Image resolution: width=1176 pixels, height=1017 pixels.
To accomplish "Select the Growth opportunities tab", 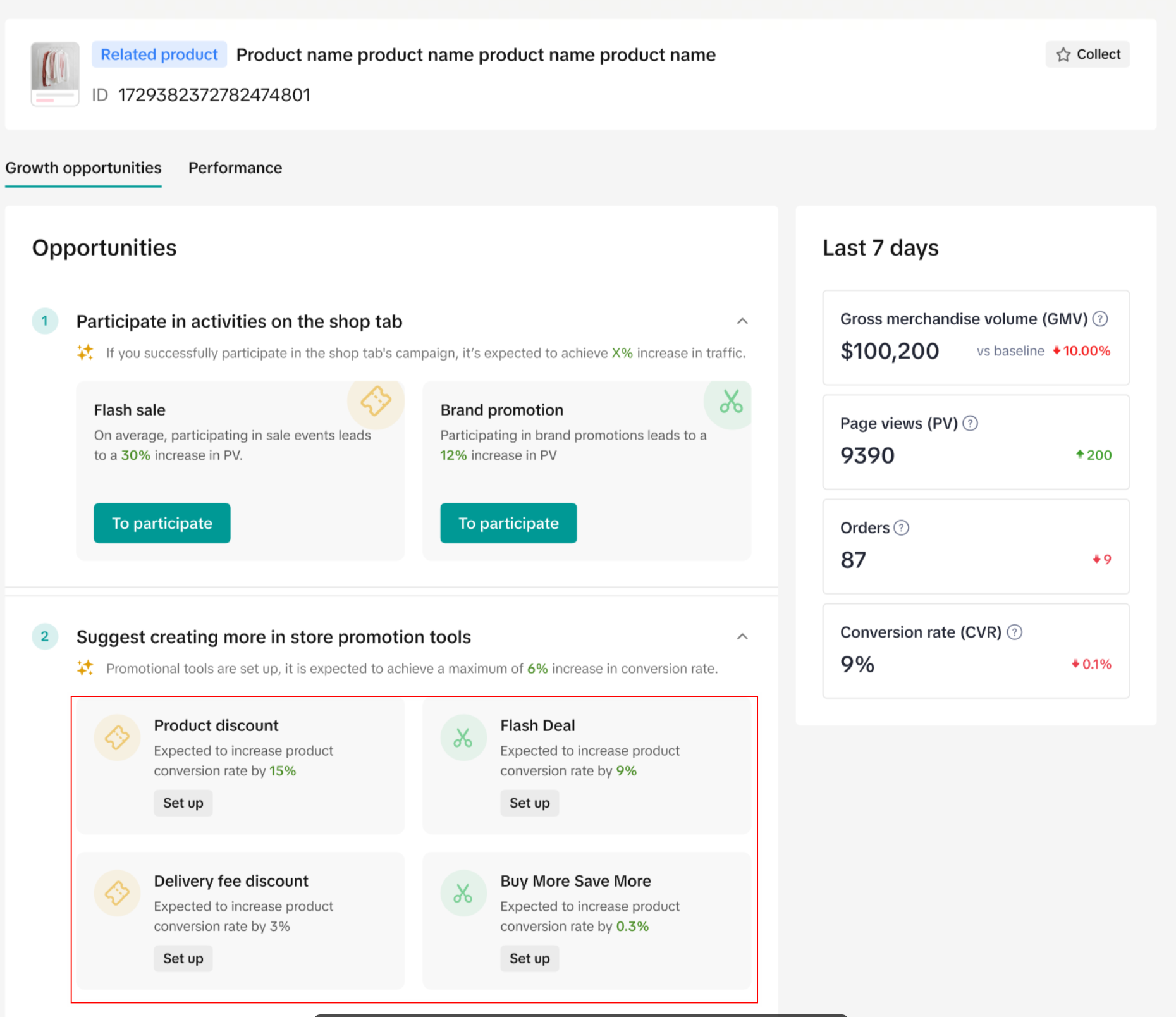I will point(83,168).
